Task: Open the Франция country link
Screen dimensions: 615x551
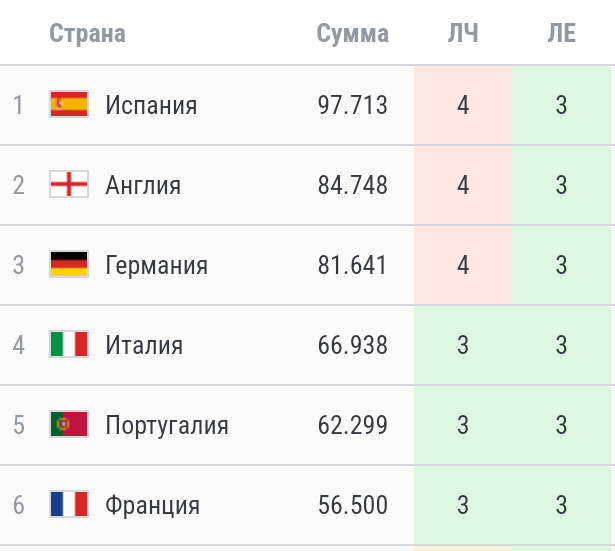Action: click(153, 505)
